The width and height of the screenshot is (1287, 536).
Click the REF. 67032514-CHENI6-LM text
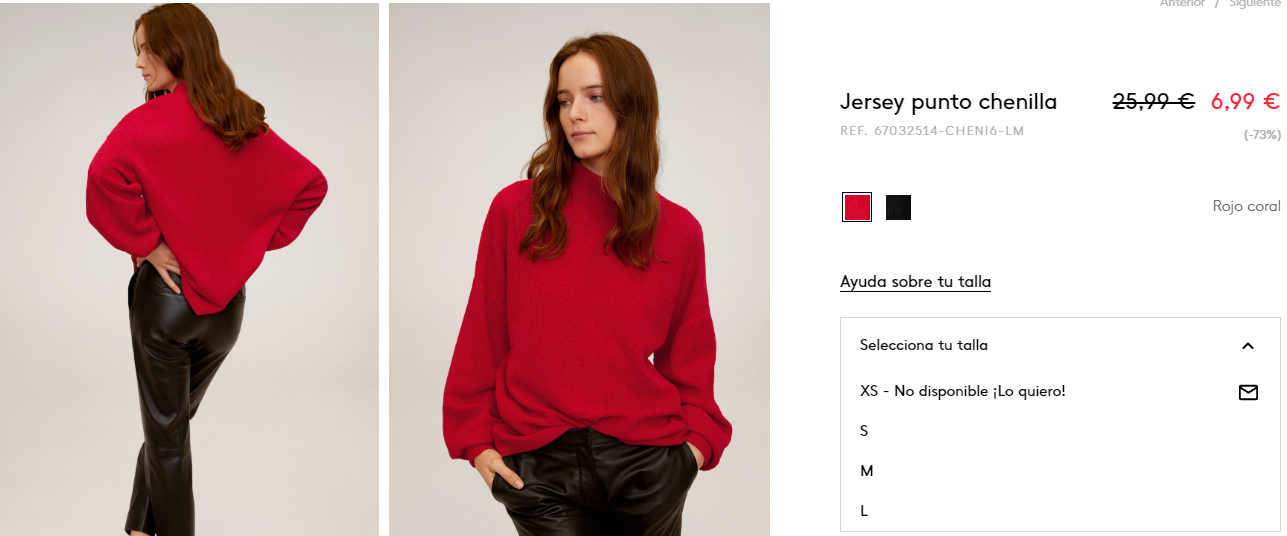(932, 131)
